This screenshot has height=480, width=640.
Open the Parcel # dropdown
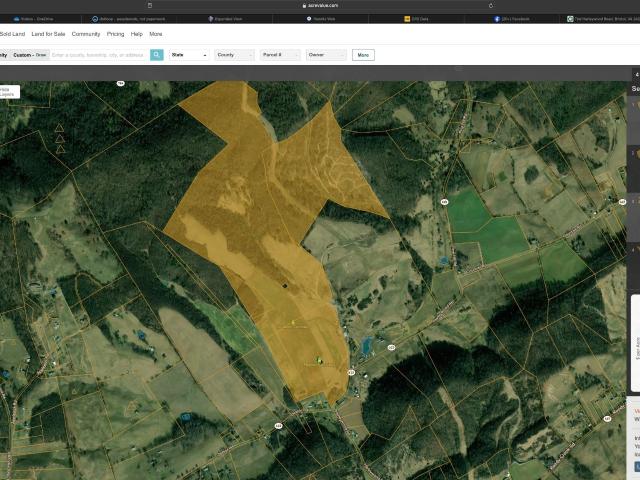(x=281, y=55)
